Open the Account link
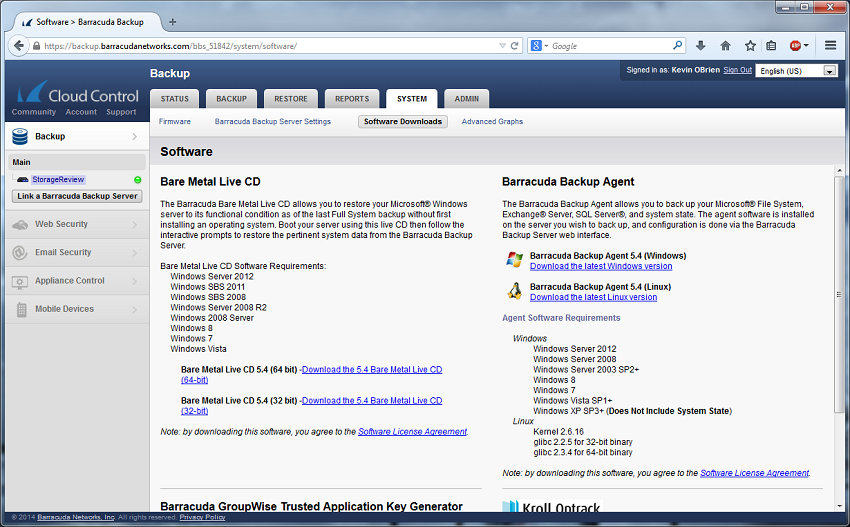 pos(81,112)
